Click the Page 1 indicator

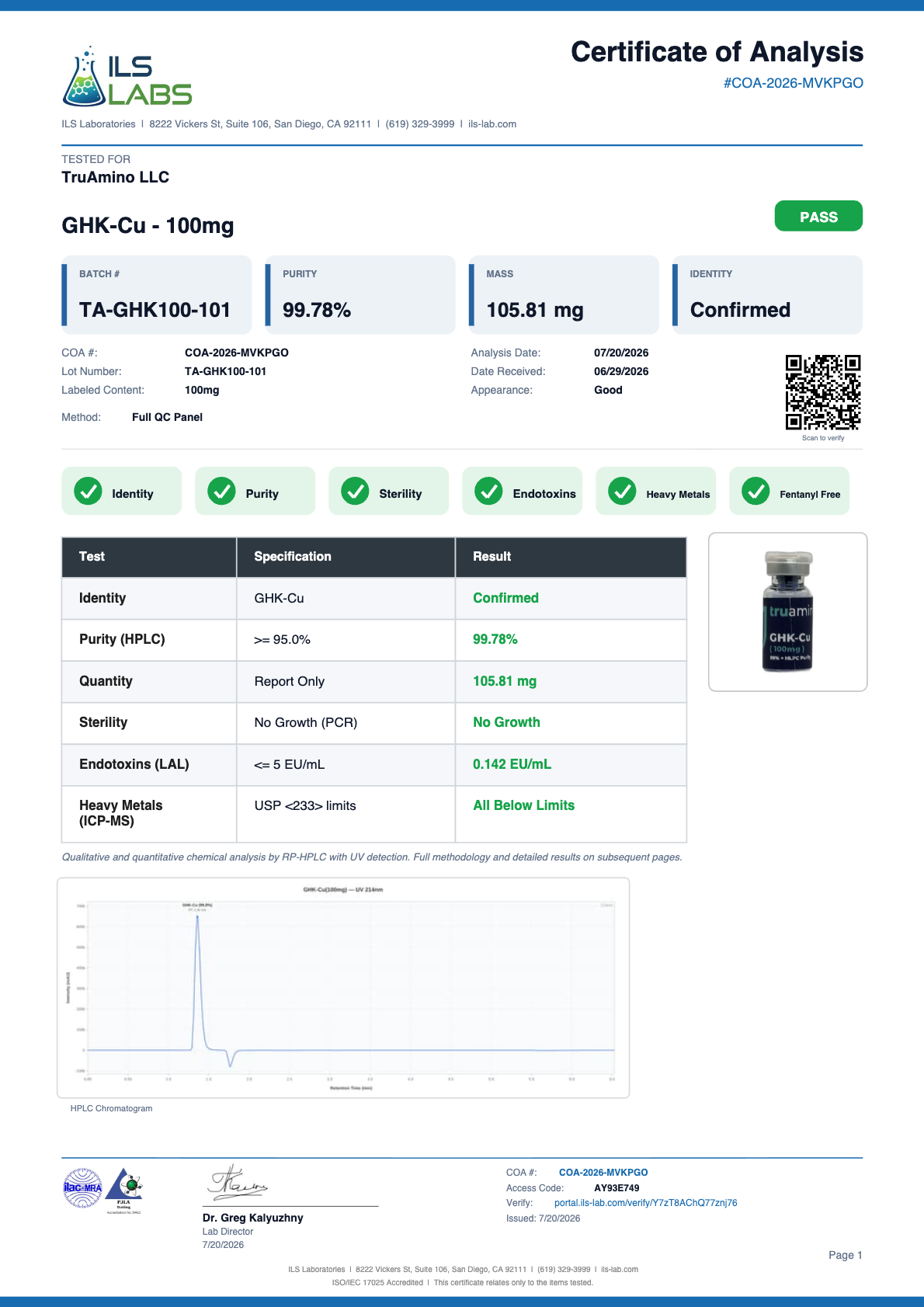click(x=845, y=1255)
